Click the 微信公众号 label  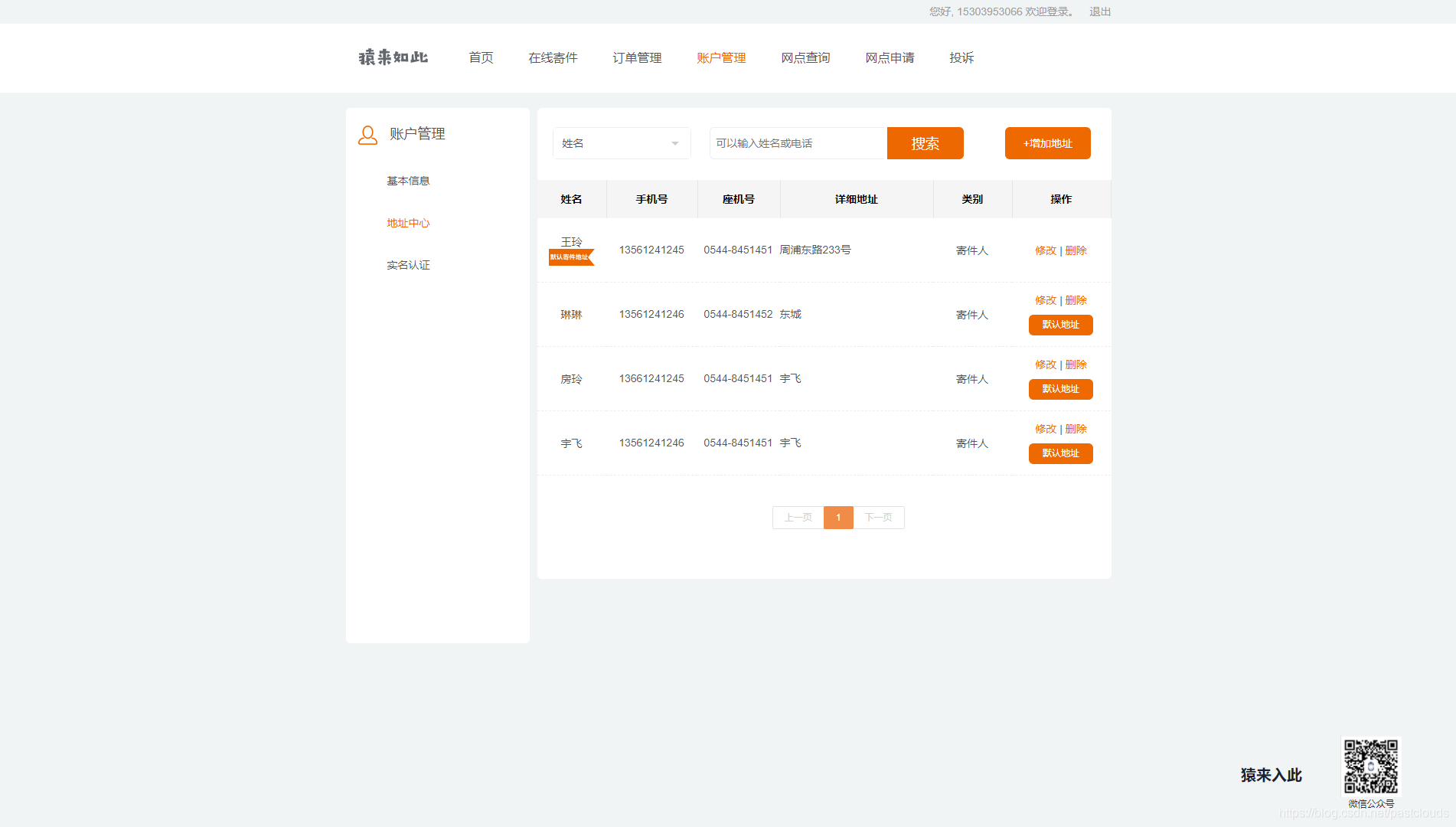click(1371, 804)
